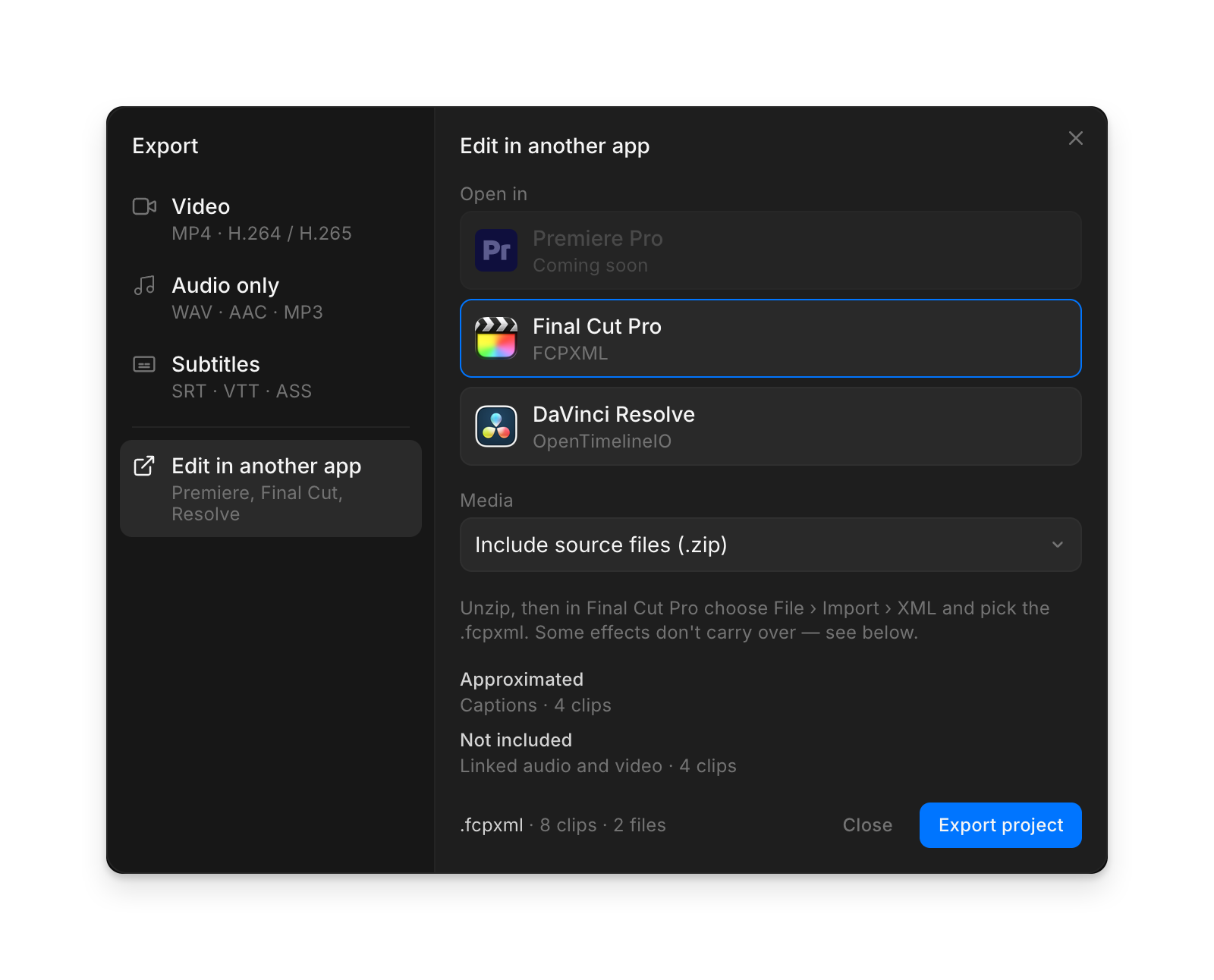Image resolution: width=1214 pixels, height=980 pixels.
Task: Switch to Audio only export
Action: pyautogui.click(x=271, y=298)
